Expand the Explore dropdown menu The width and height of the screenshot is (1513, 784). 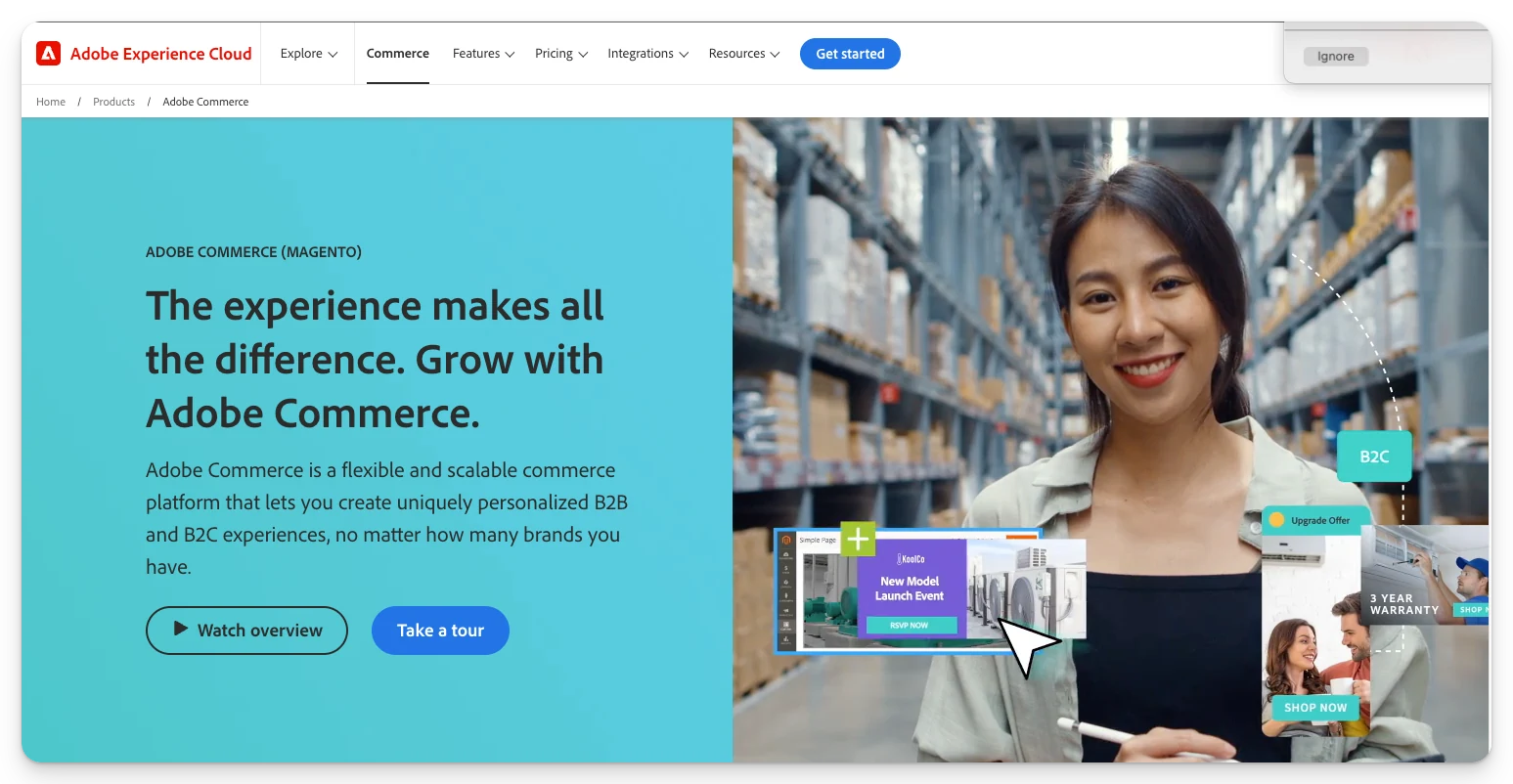point(308,54)
